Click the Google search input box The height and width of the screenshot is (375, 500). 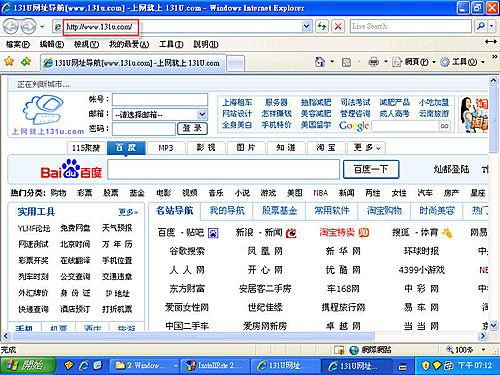405,126
